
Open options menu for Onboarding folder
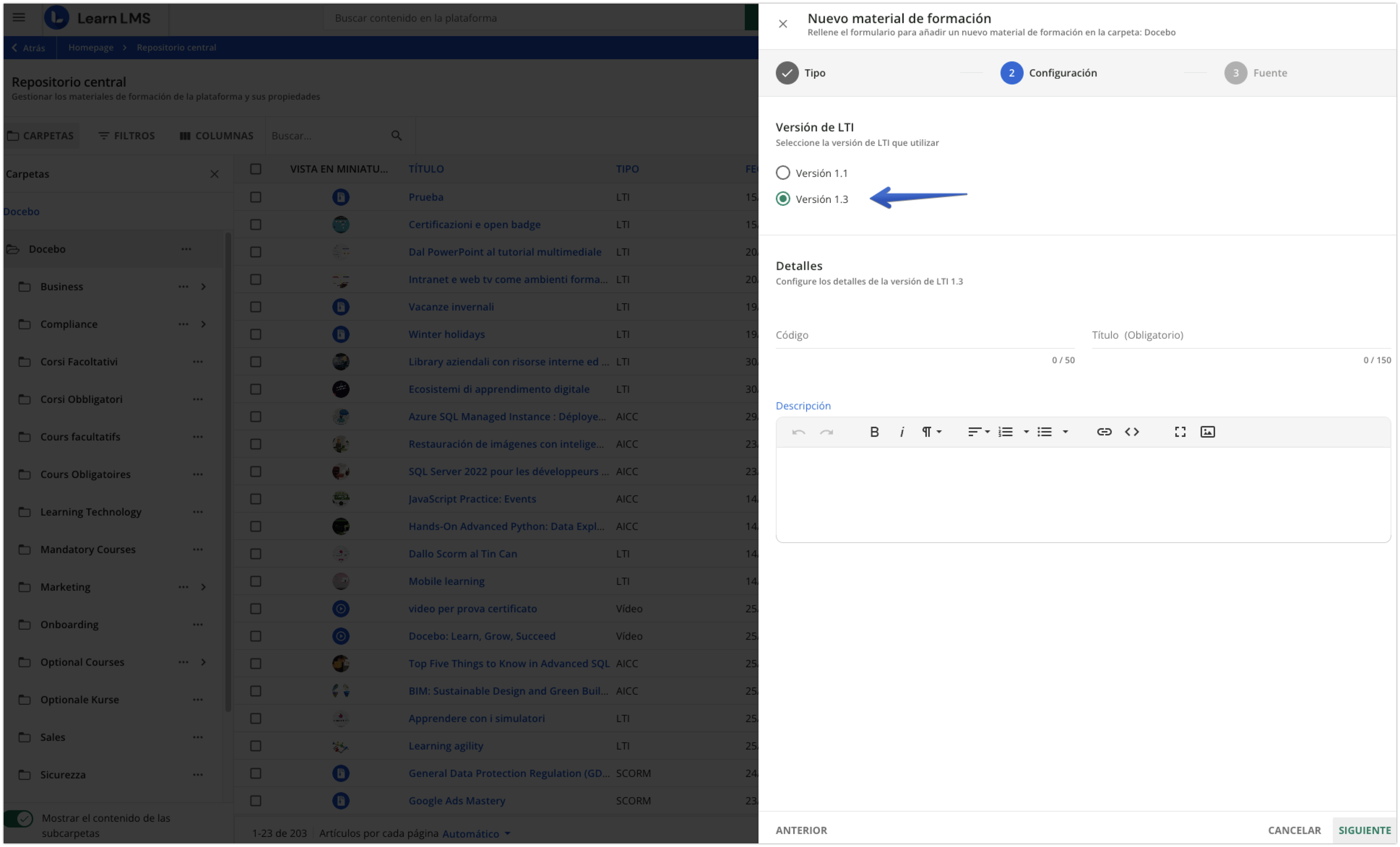[x=197, y=624]
